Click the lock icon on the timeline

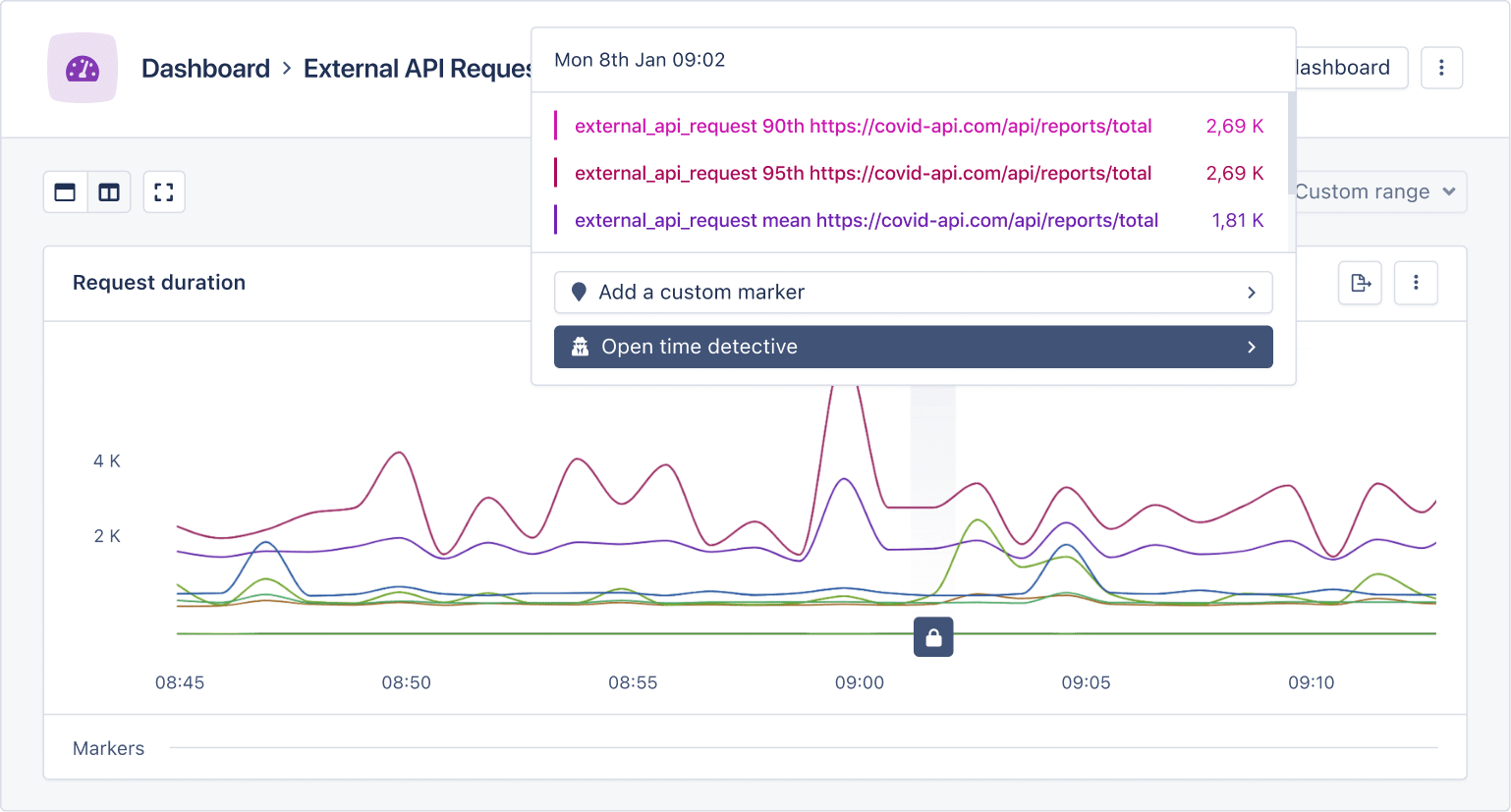933,637
